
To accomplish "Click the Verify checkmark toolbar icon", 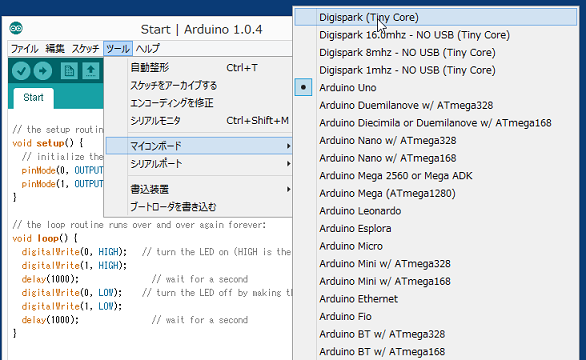I will 21,71.
